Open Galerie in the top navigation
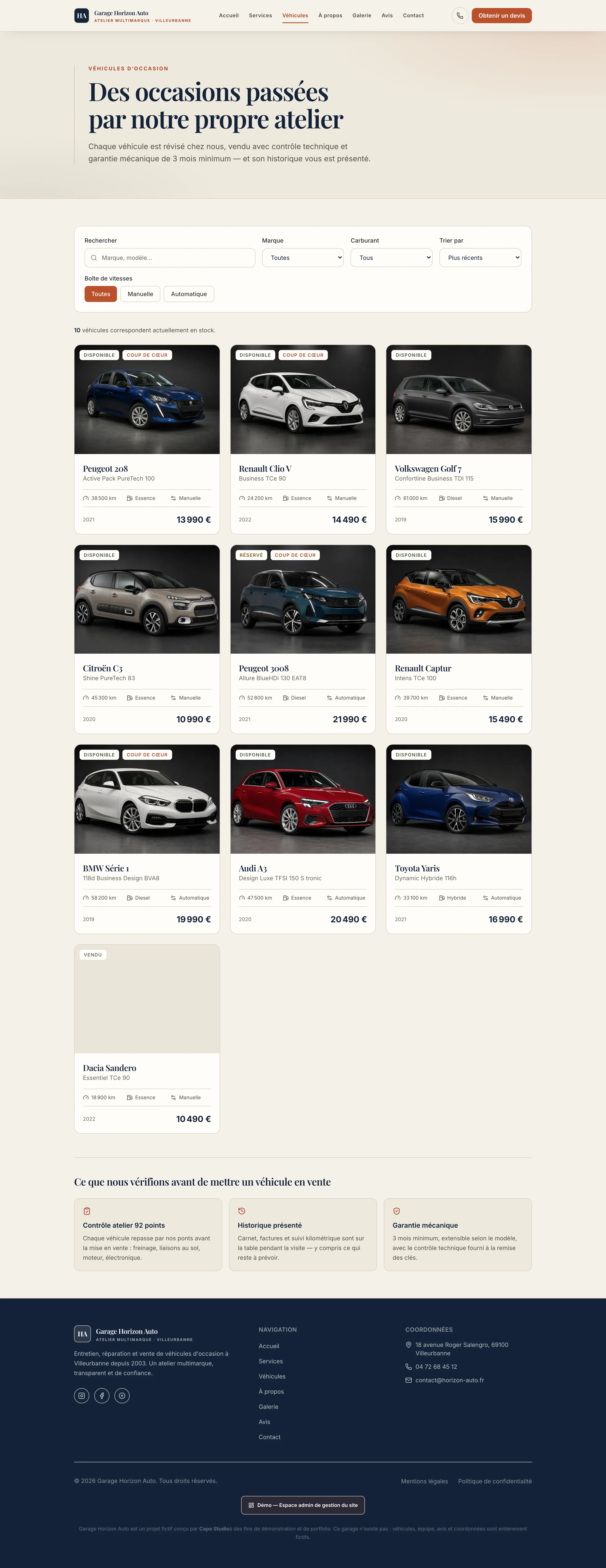Screen dimensions: 606x1568 pos(362,16)
